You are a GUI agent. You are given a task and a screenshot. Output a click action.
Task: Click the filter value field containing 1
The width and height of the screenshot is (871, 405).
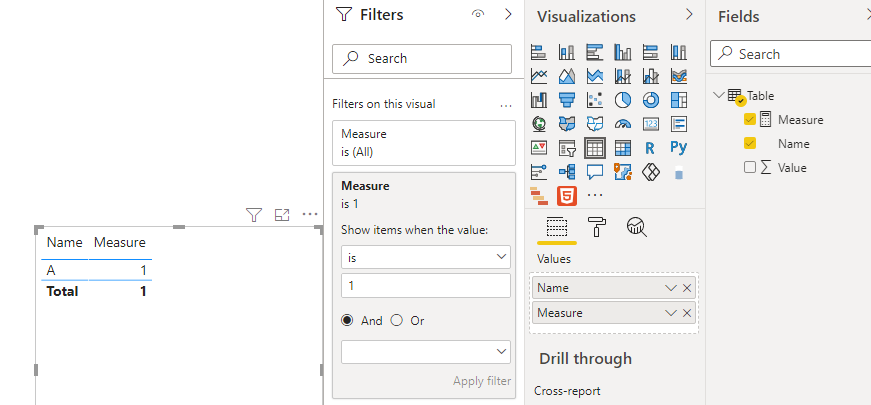426,286
